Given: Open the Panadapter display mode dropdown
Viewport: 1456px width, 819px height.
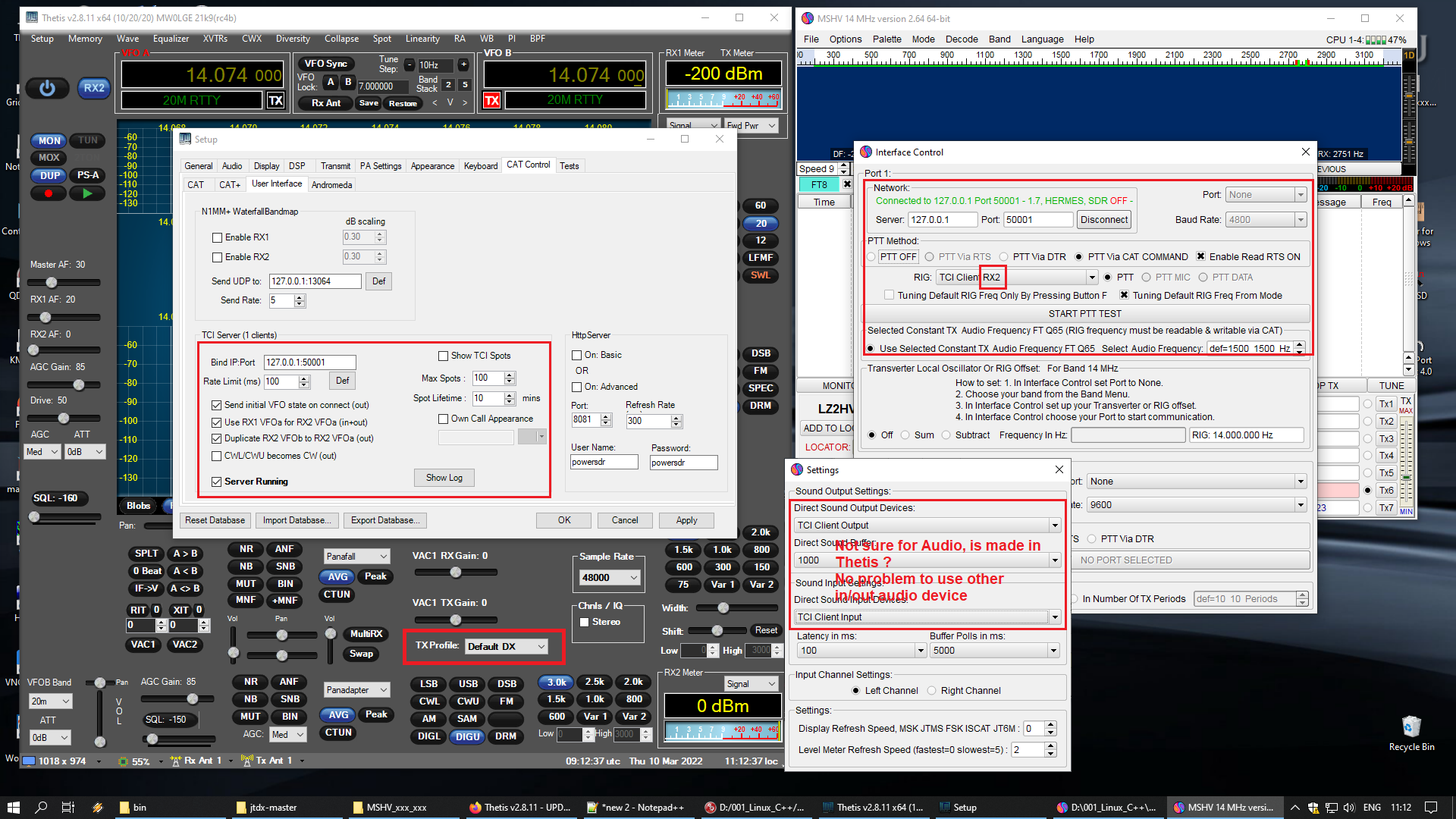Looking at the screenshot, I should click(x=356, y=690).
